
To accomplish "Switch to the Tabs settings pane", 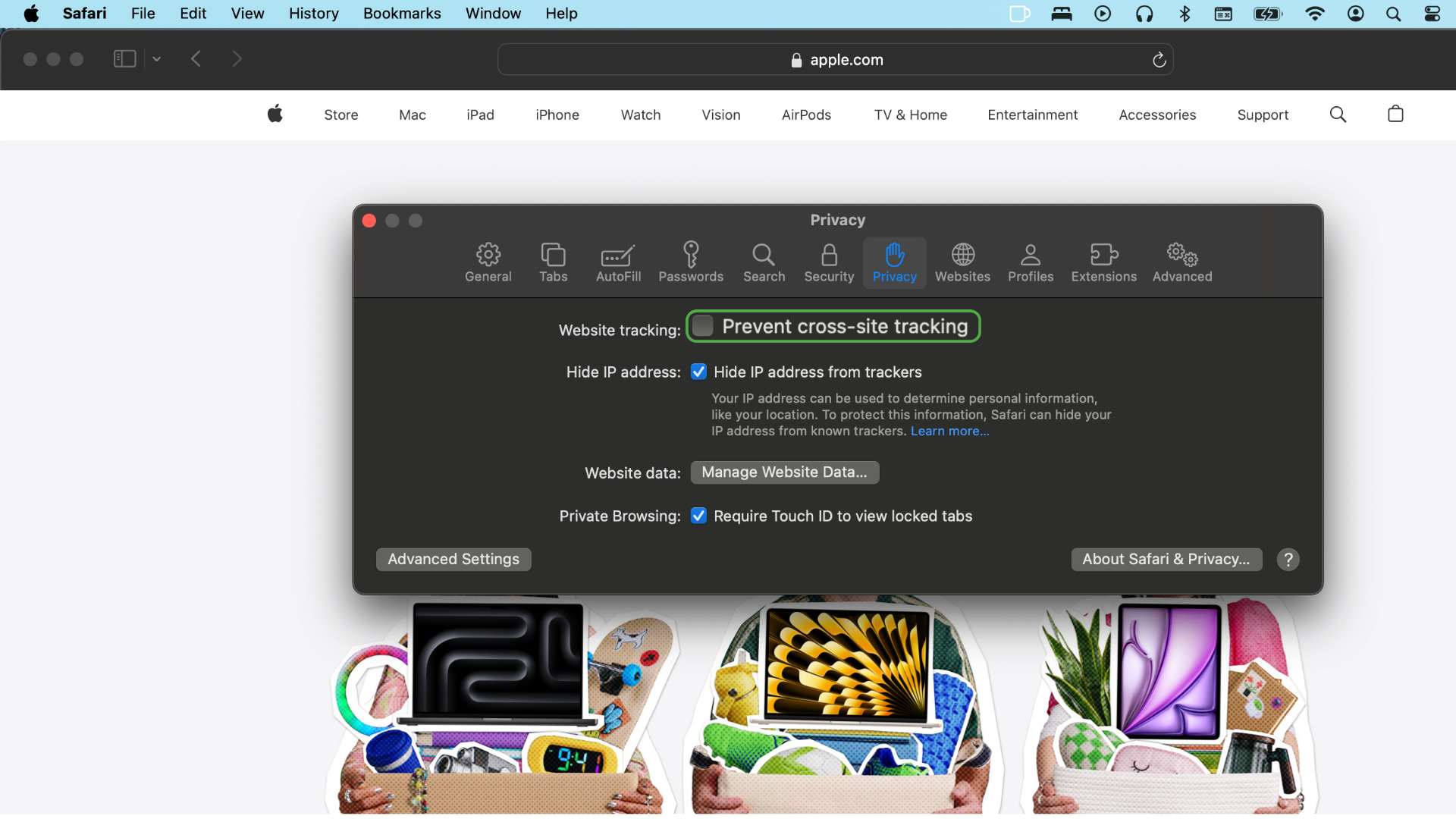I will (554, 262).
